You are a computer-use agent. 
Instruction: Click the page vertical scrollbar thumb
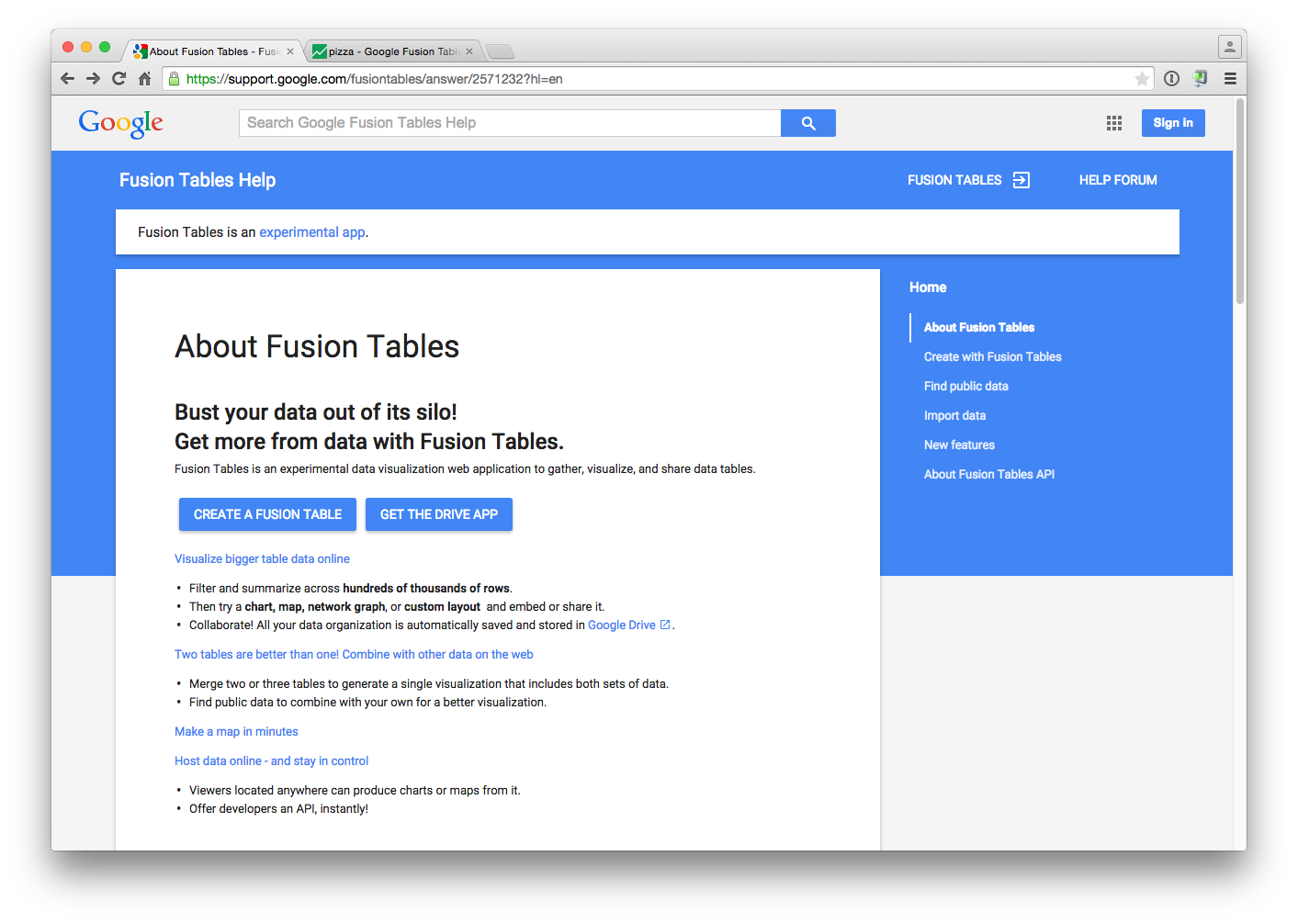pyautogui.click(x=1240, y=200)
